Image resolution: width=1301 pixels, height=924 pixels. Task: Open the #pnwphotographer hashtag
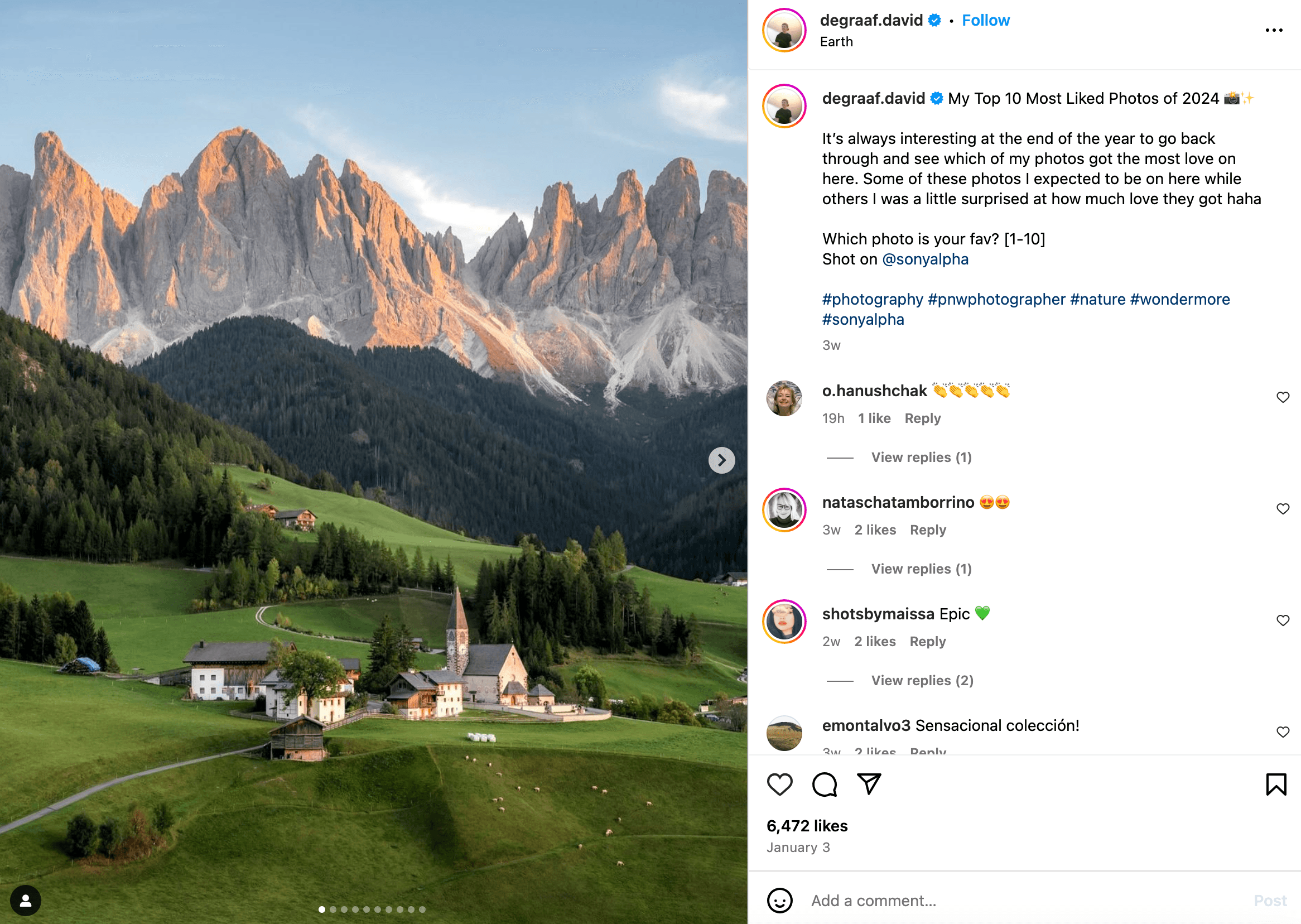pyautogui.click(x=996, y=299)
